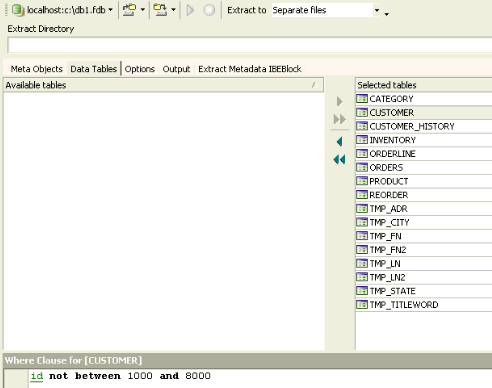Switch to the Data Tables tab
Image resolution: width=492 pixels, height=388 pixels.
click(94, 69)
